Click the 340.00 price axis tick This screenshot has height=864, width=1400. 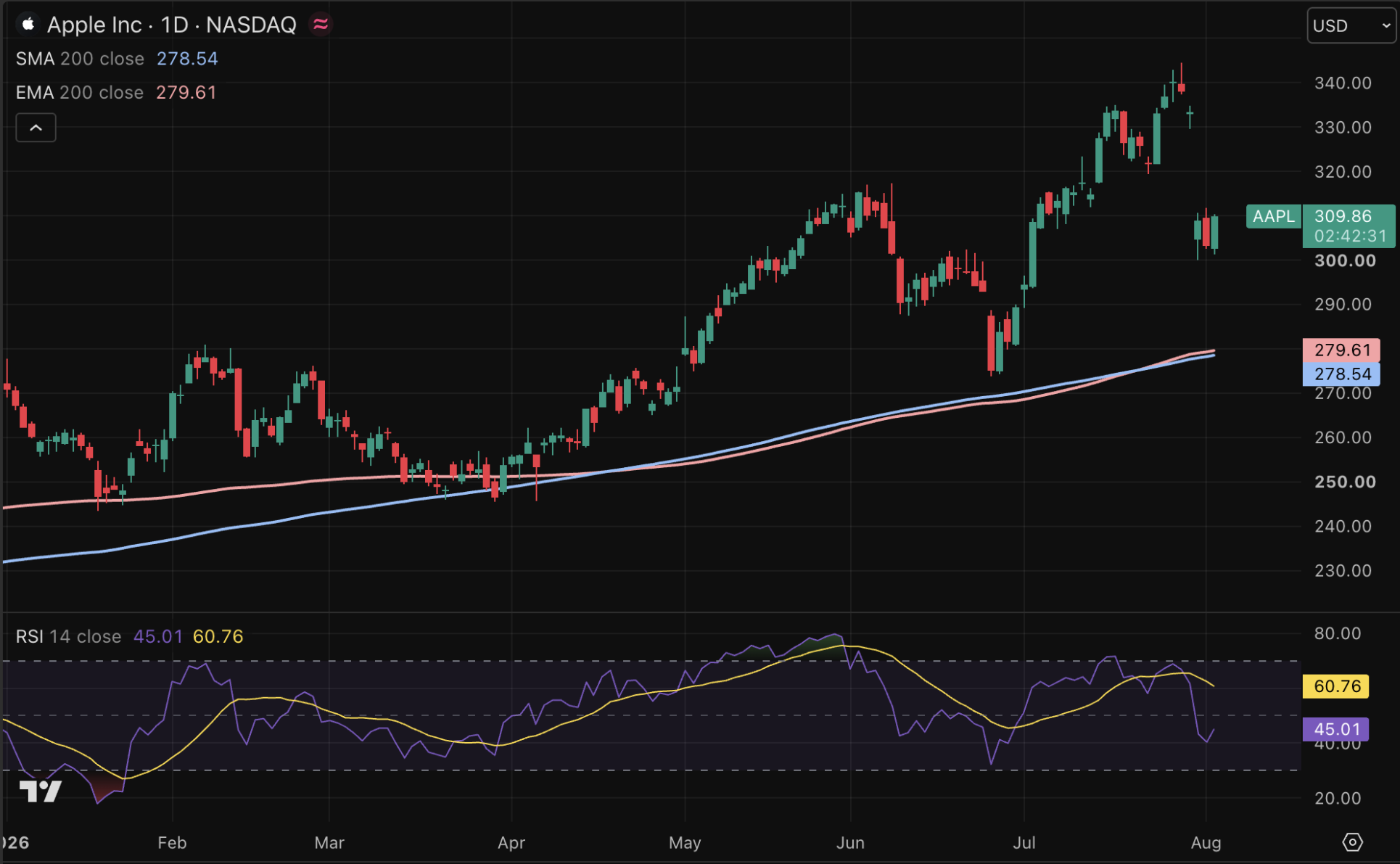click(x=1343, y=83)
